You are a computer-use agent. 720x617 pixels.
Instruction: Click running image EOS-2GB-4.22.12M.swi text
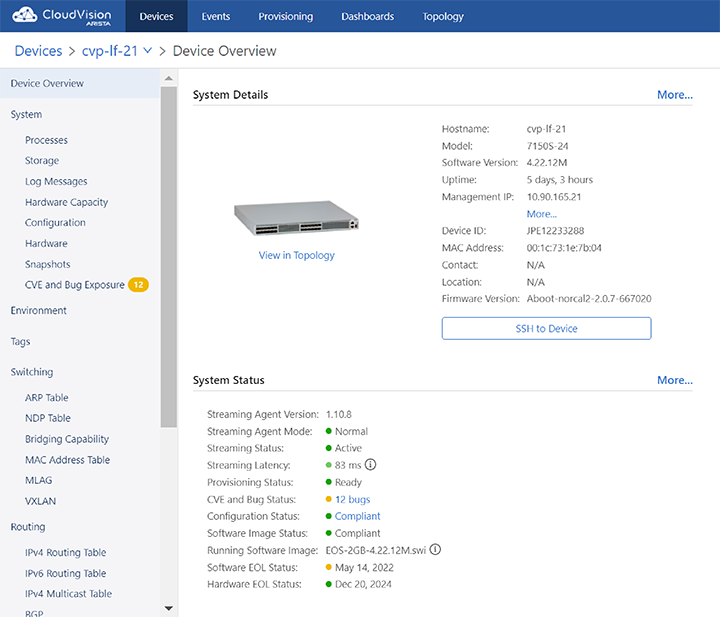tap(376, 550)
